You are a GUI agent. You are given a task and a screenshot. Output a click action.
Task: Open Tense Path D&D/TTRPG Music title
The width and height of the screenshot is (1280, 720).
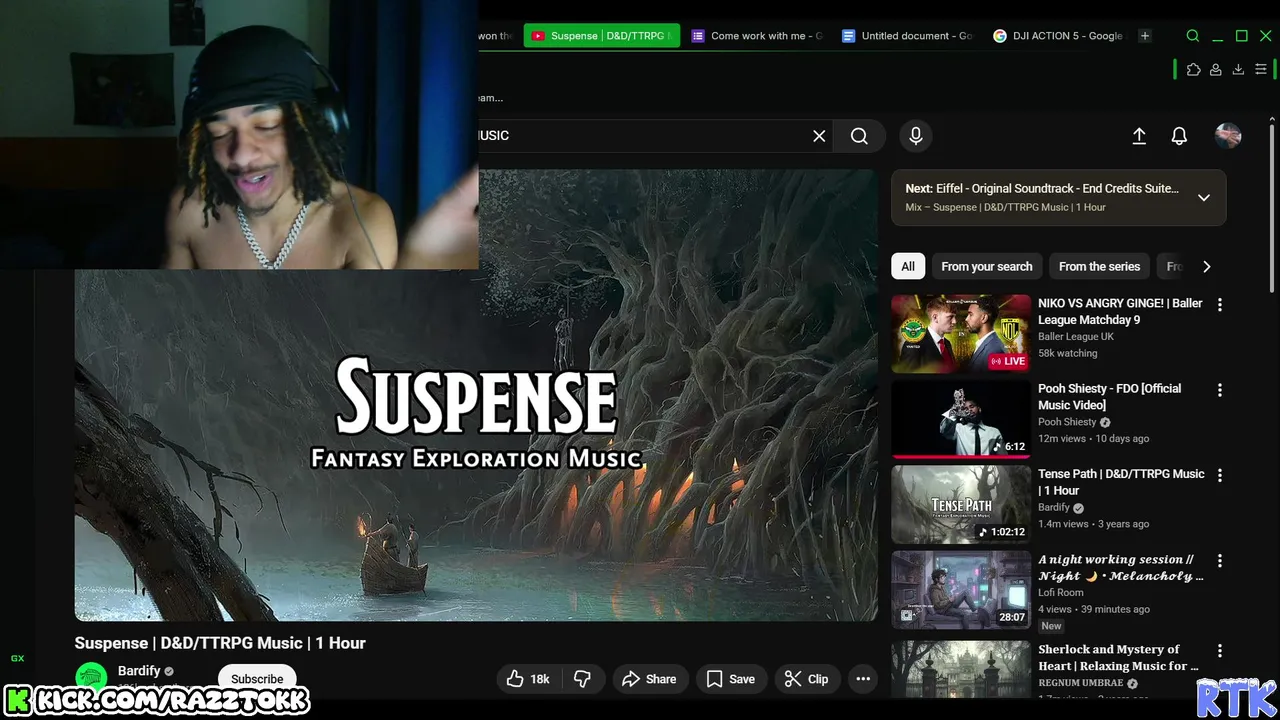tap(1121, 482)
